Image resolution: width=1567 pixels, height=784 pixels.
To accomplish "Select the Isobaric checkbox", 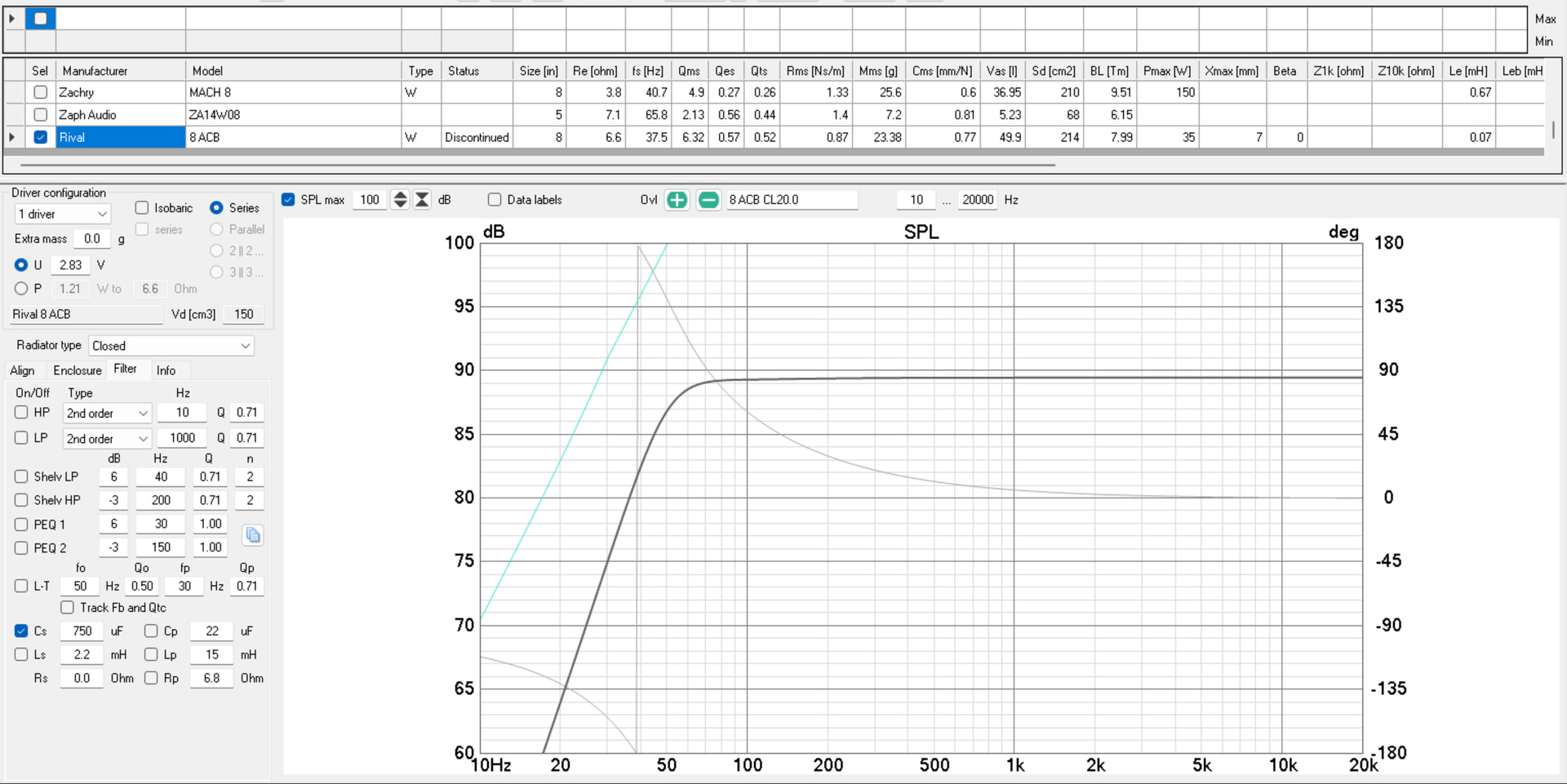I will click(x=142, y=208).
